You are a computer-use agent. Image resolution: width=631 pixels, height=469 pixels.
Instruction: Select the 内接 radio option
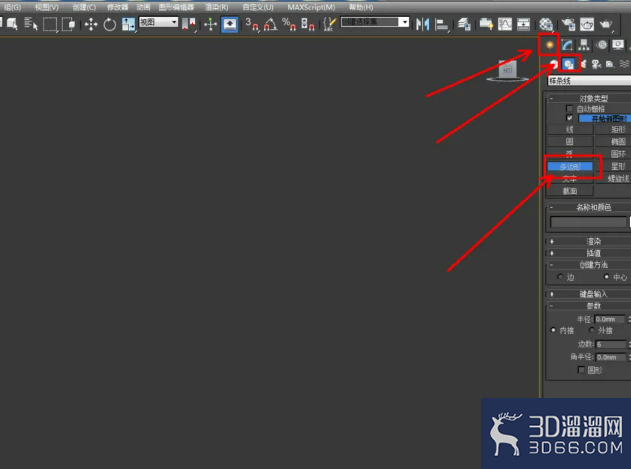[553, 330]
